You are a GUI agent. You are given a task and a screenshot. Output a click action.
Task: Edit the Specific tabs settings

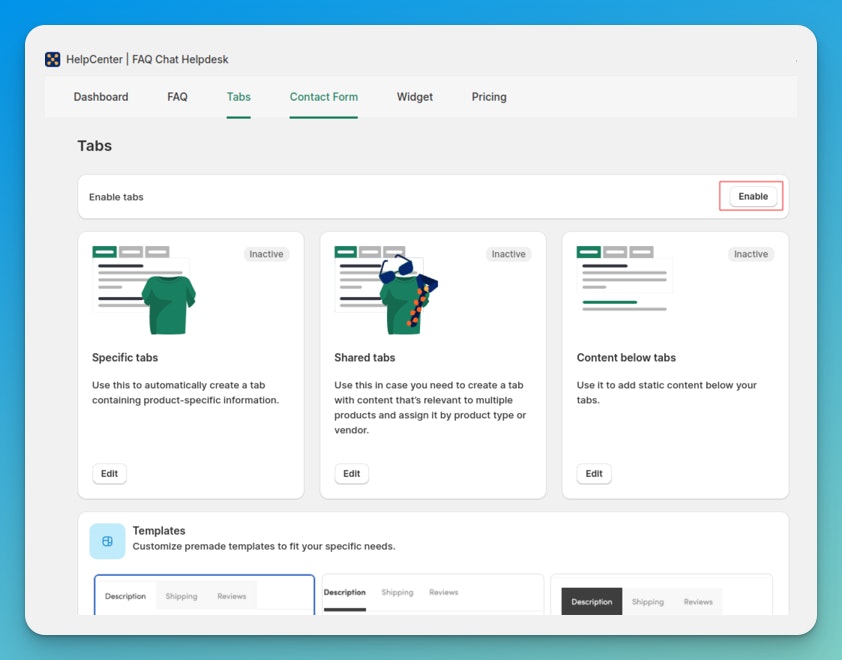pos(109,474)
